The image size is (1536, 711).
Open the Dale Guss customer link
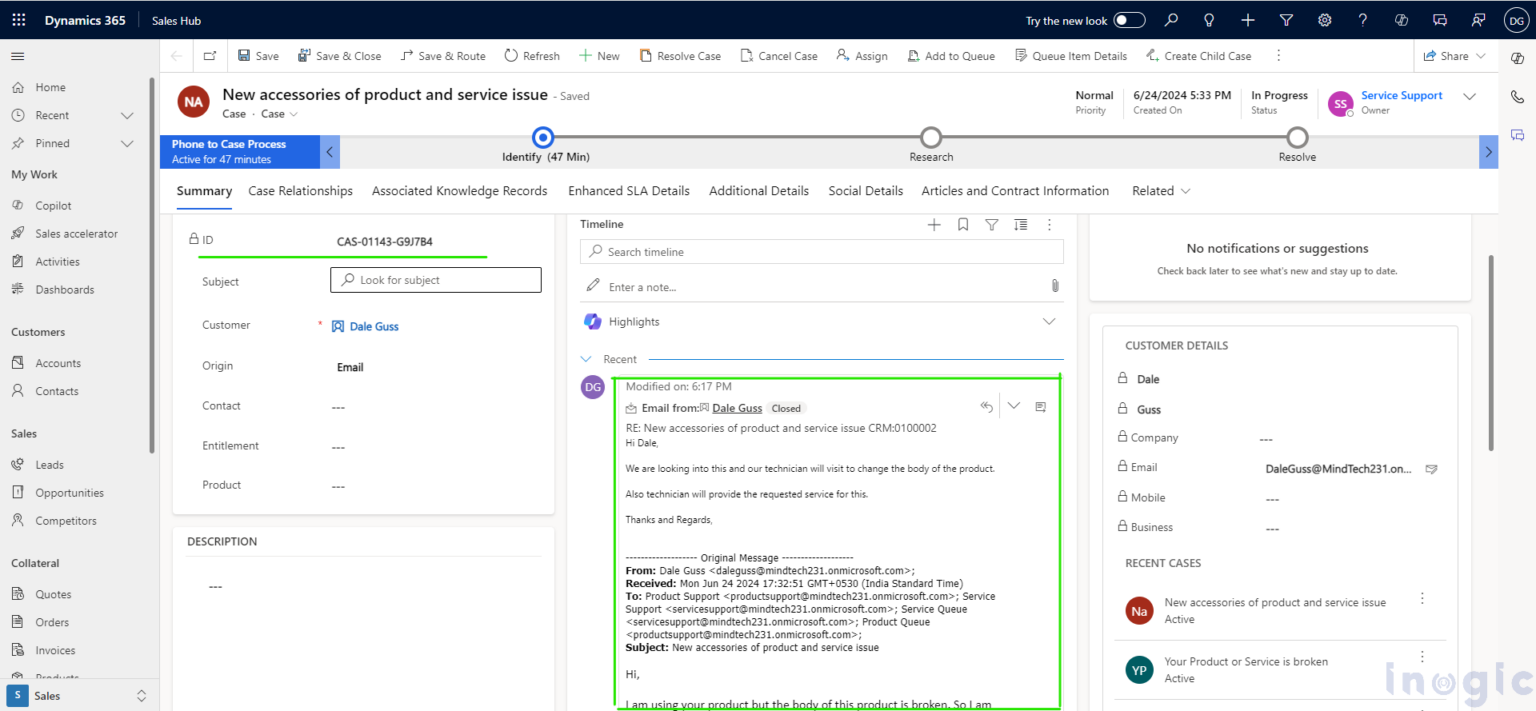(x=372, y=325)
